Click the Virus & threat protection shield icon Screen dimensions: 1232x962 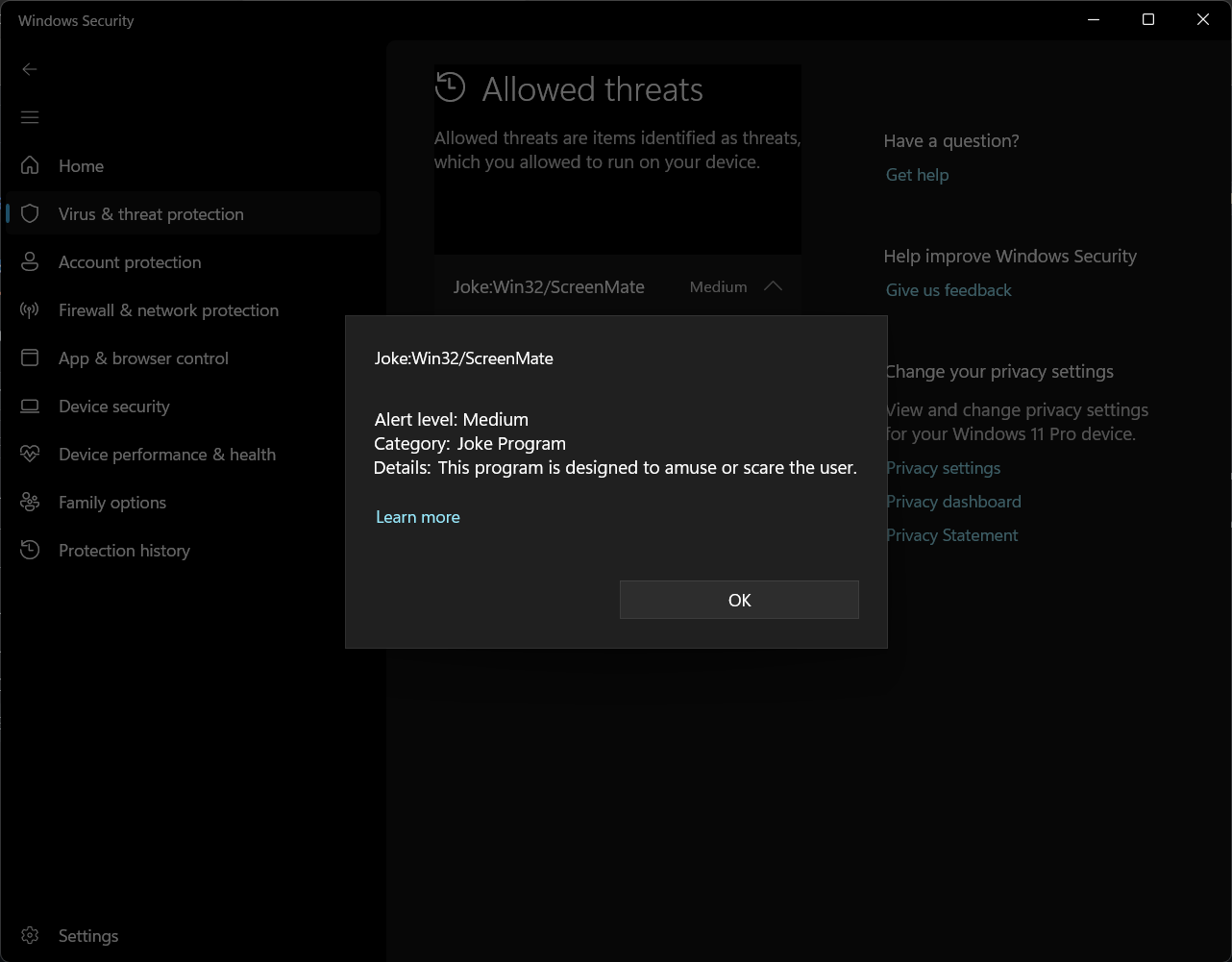[30, 213]
